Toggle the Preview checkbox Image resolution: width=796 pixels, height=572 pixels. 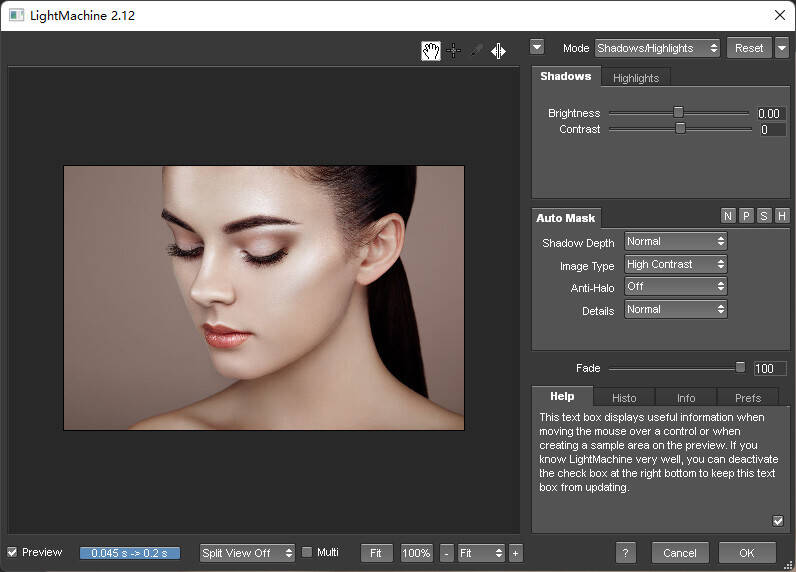coord(13,553)
